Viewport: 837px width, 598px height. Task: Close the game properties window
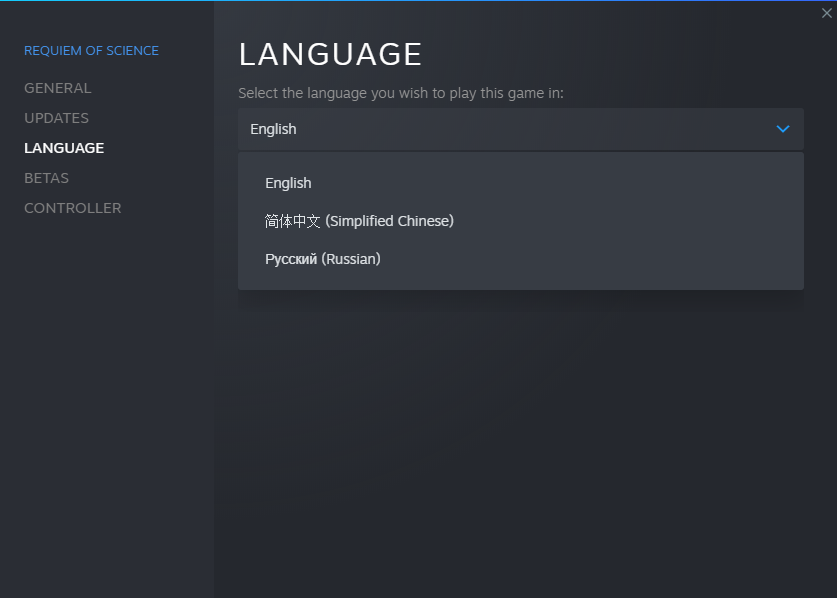tap(826, 13)
